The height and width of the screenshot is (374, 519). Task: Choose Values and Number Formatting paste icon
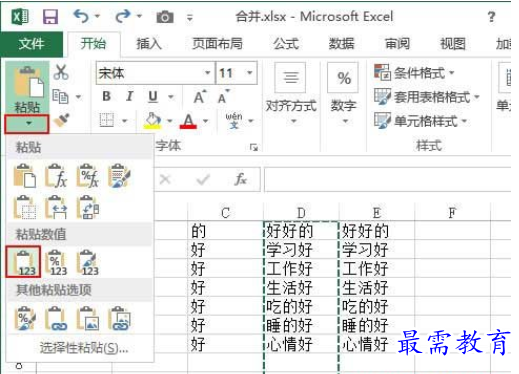click(x=56, y=262)
